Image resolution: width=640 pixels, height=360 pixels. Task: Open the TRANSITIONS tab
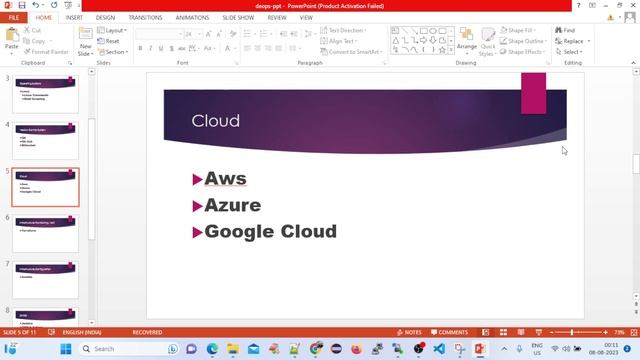tap(145, 18)
